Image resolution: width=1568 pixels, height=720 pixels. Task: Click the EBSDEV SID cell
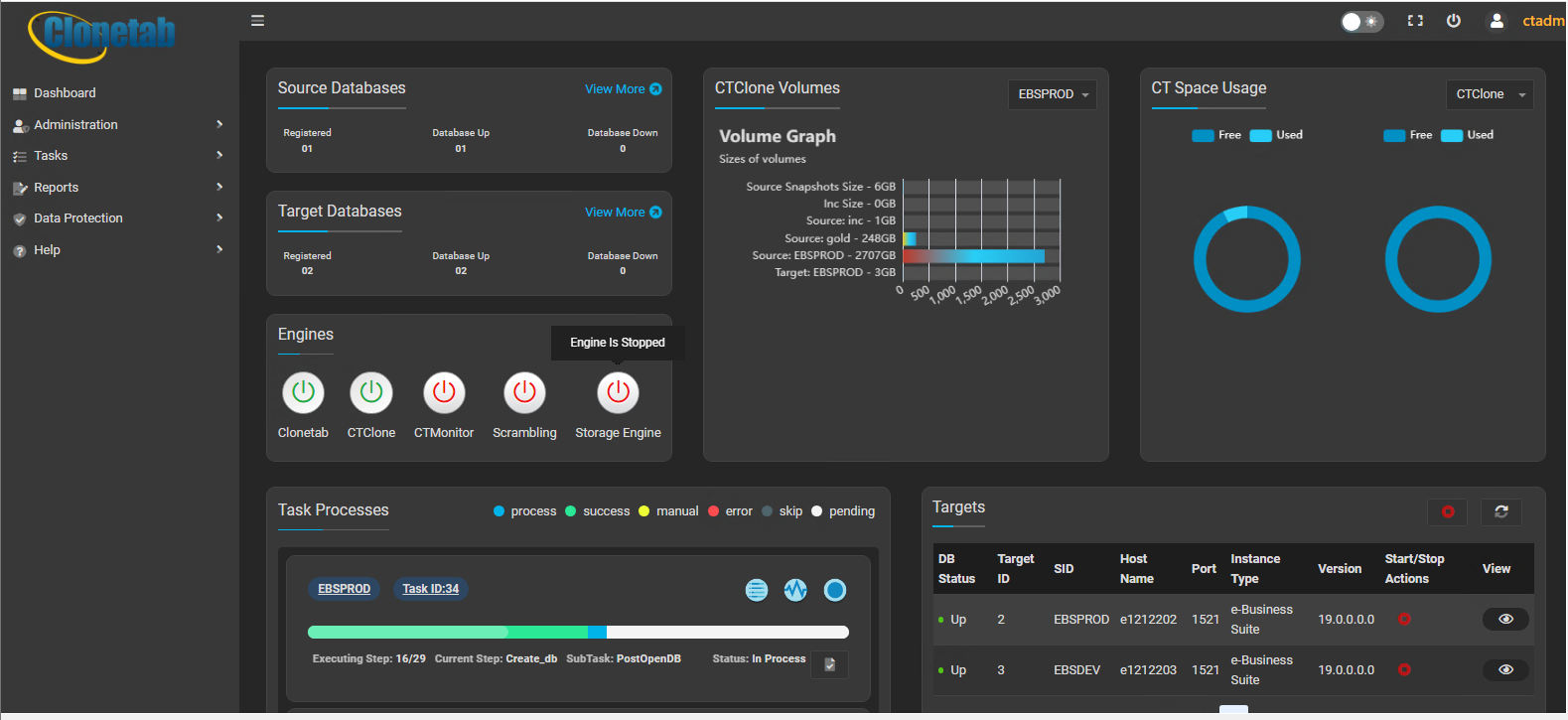(1076, 670)
